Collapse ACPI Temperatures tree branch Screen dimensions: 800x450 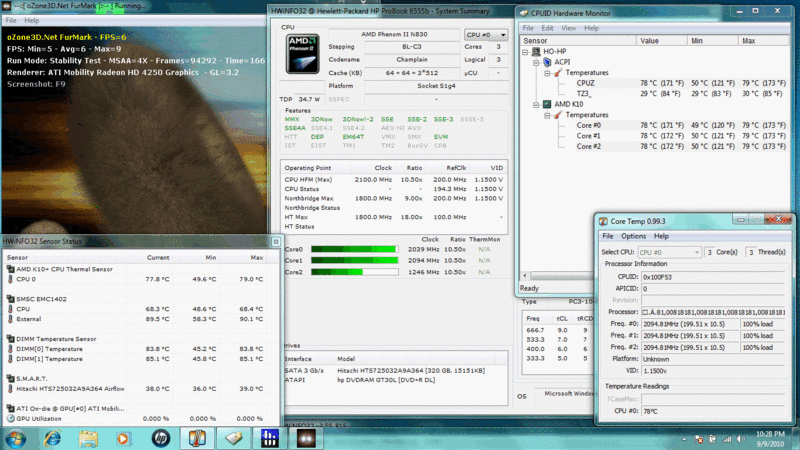(x=548, y=72)
